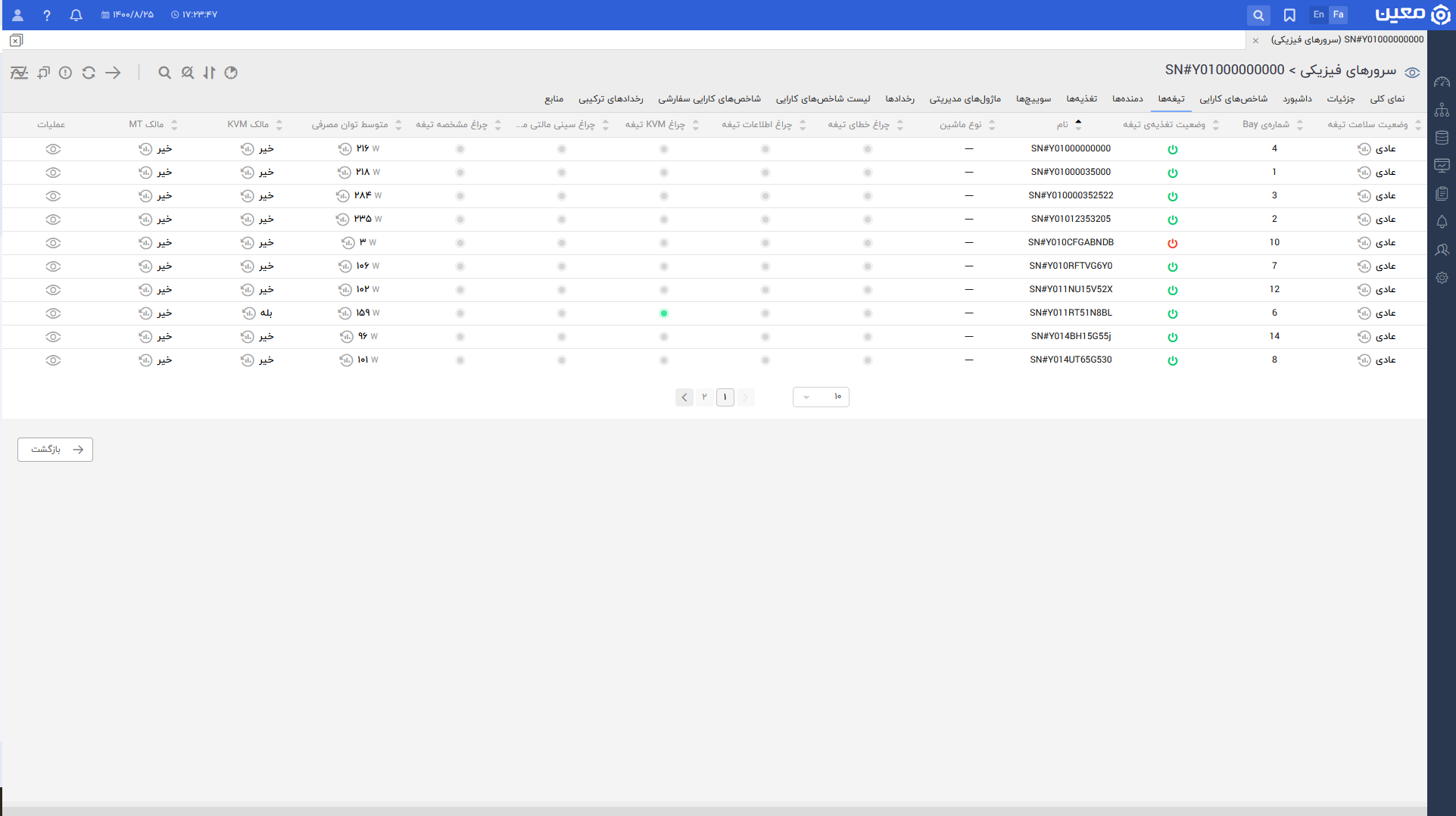The image size is (1456, 816).
Task: View details eye for SN#Y011NU15V52X row
Action: click(x=53, y=290)
